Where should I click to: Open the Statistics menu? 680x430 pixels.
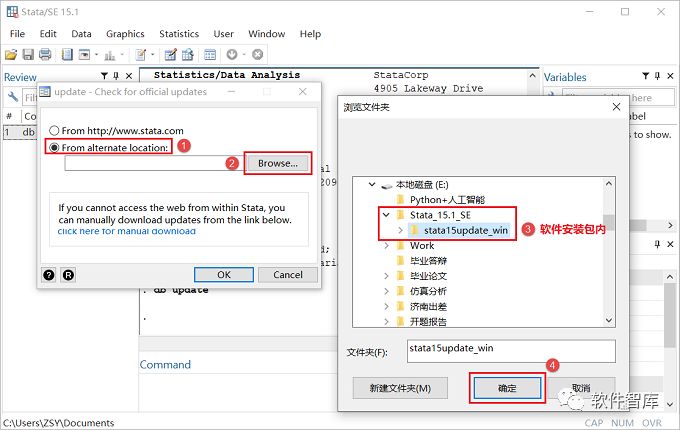[x=179, y=34]
